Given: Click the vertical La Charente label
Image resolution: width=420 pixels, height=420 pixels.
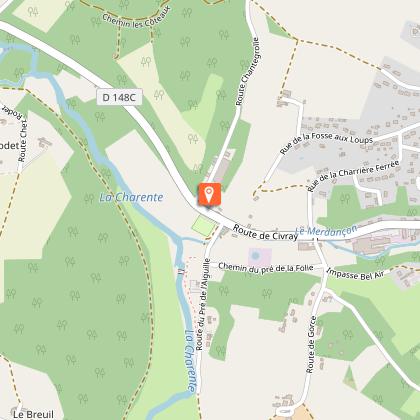Looking at the screenshot, I should [x=190, y=361].
